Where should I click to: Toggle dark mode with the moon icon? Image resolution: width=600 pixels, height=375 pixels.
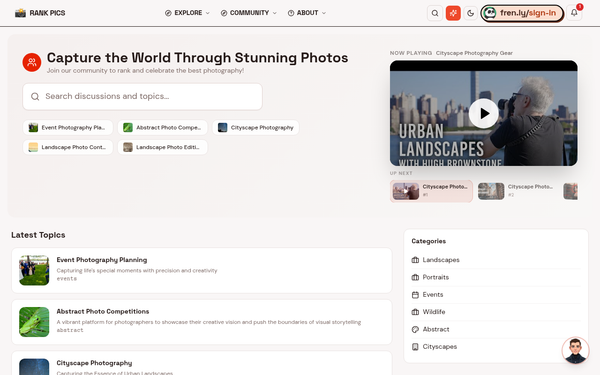coord(471,13)
